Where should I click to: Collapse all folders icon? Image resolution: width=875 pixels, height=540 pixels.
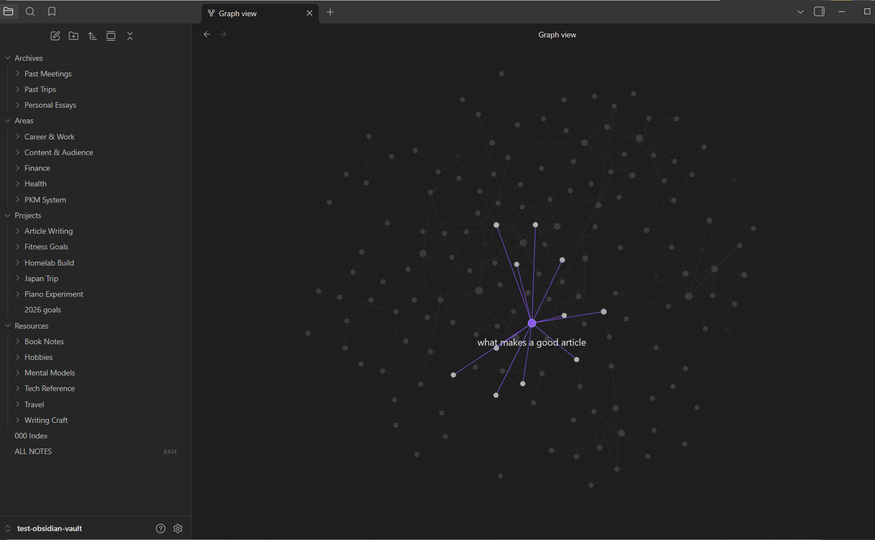coord(129,36)
